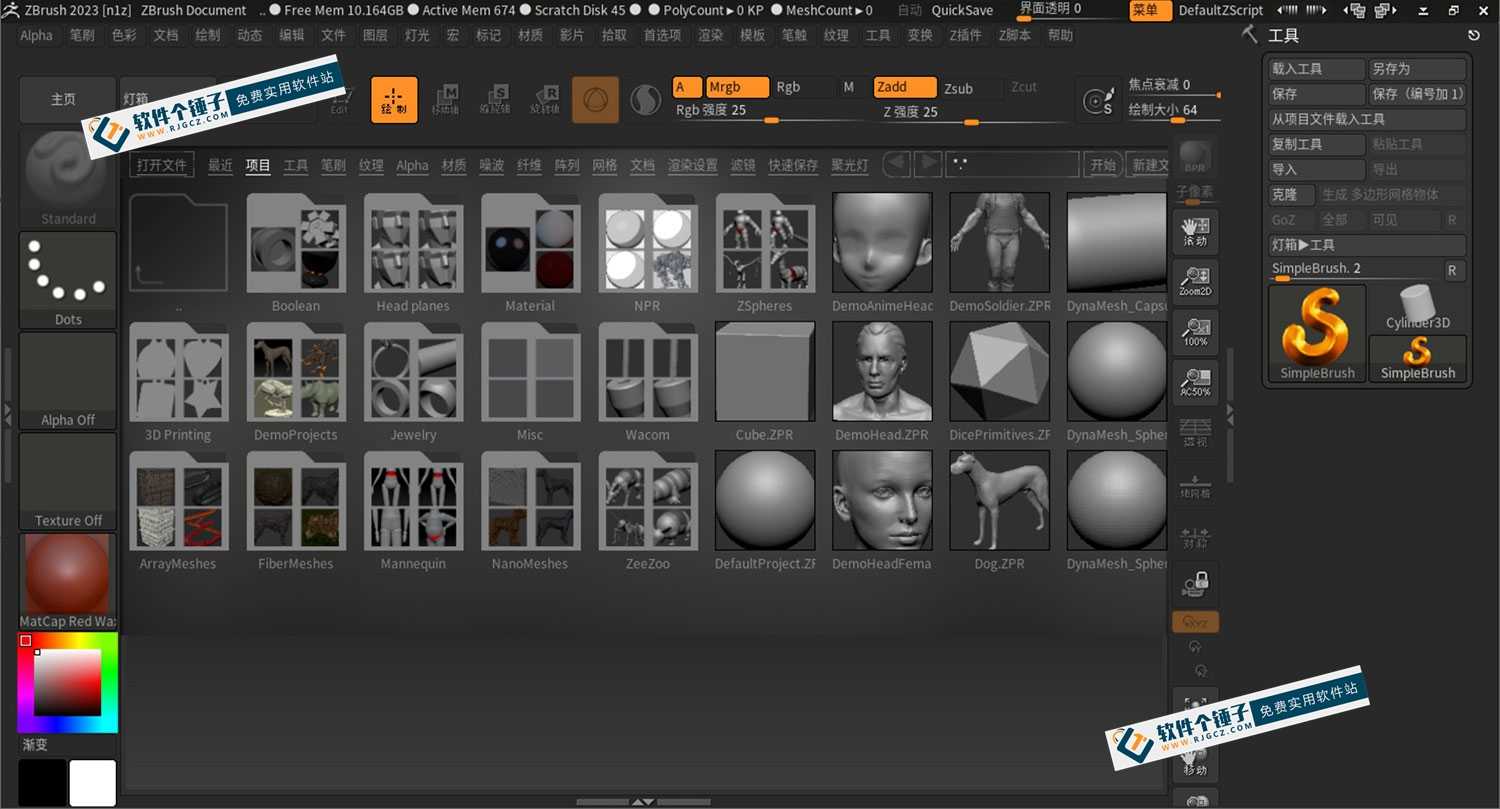Open the MatCap Red Wax material selector
The width and height of the screenshot is (1500, 809).
coord(68,582)
